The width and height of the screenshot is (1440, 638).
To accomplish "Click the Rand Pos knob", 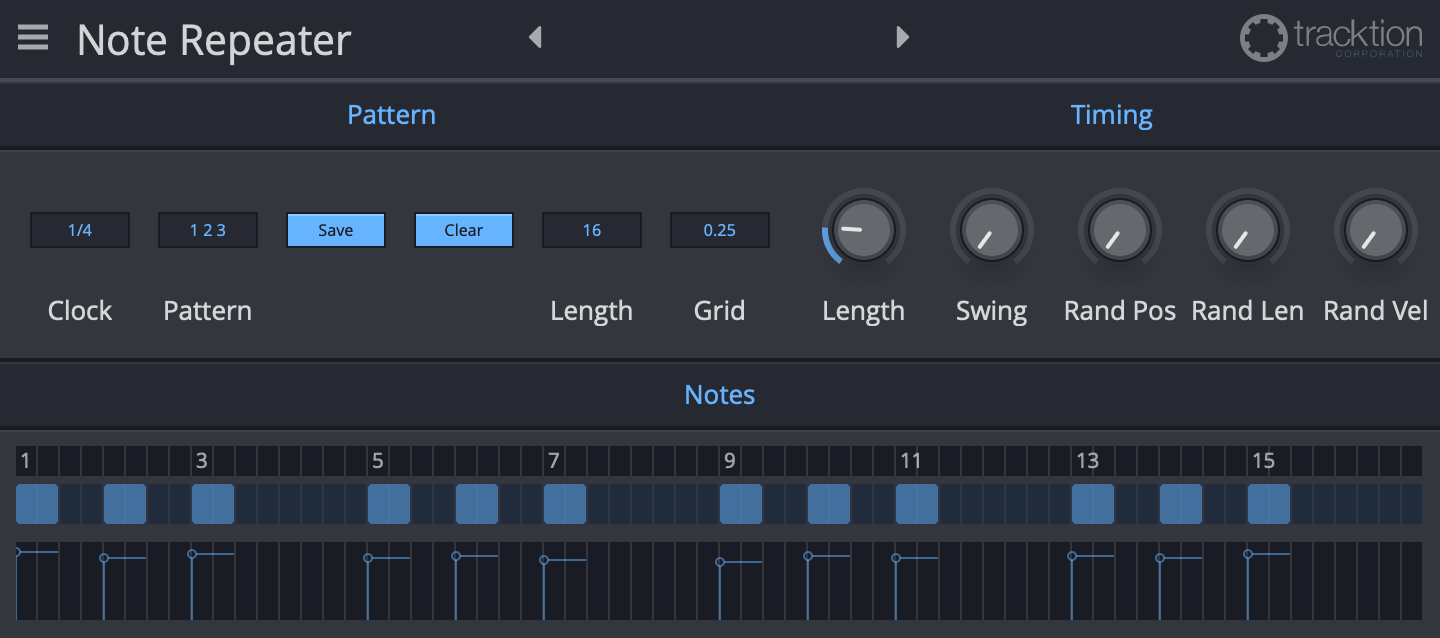I will [x=1119, y=229].
